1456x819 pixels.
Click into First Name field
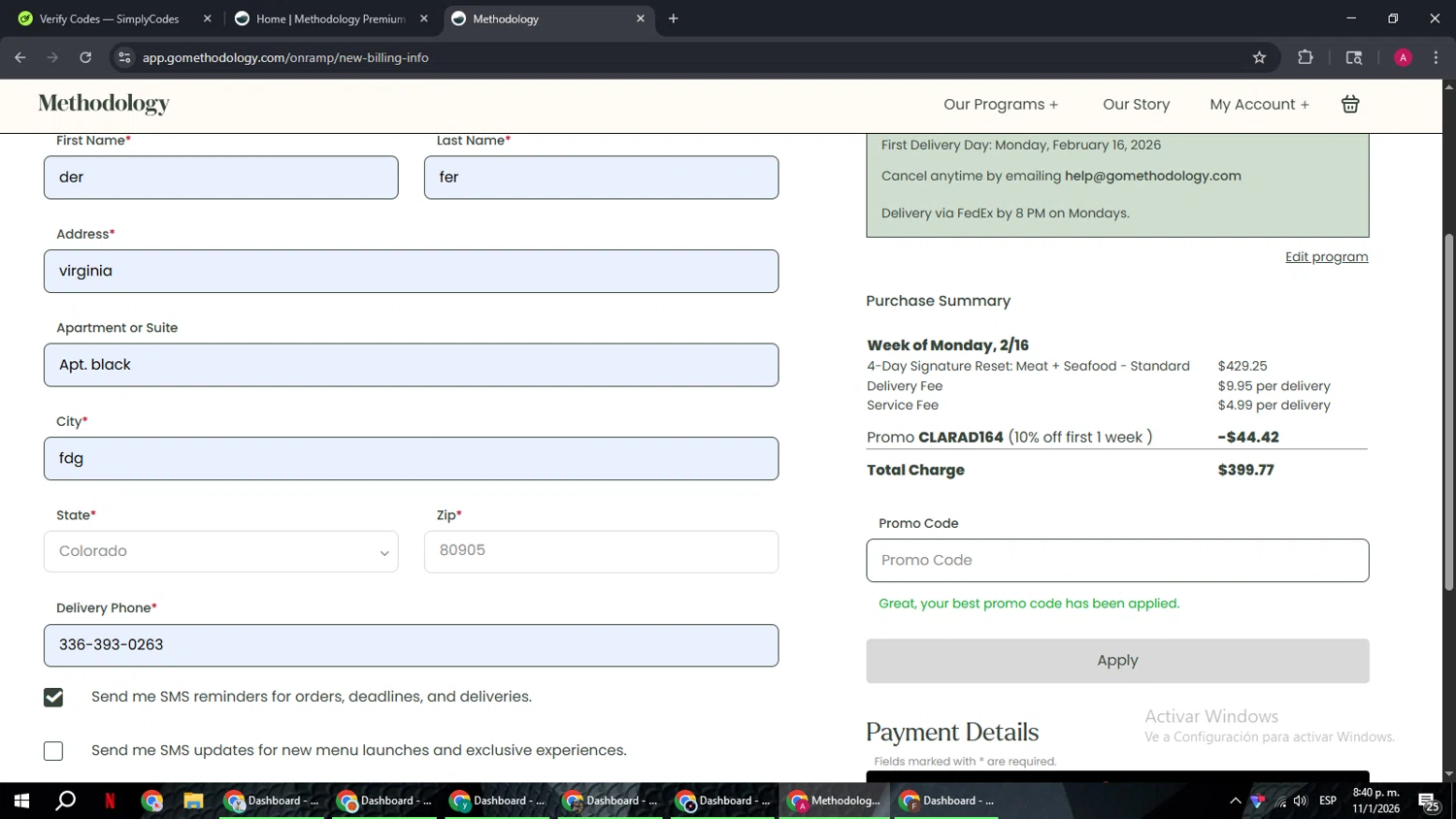pos(221,178)
